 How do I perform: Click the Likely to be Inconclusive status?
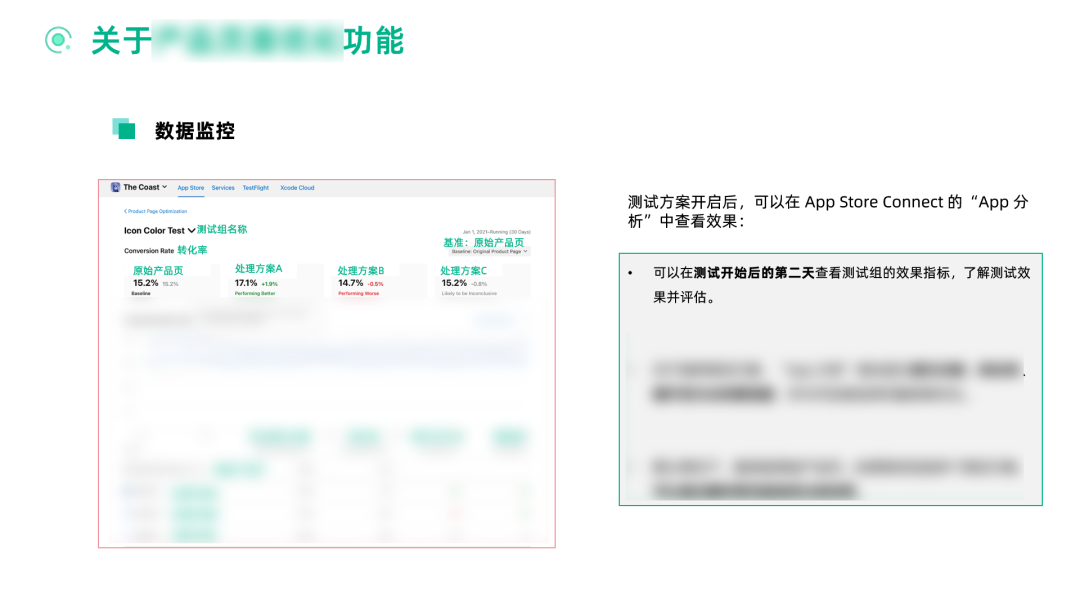[x=469, y=293]
